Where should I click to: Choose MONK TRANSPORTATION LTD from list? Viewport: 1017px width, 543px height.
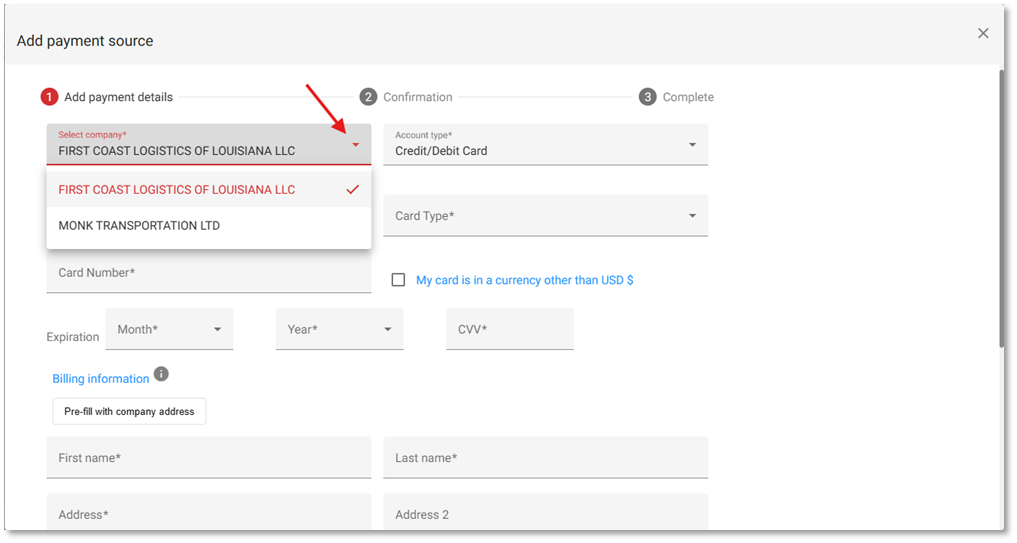click(209, 225)
